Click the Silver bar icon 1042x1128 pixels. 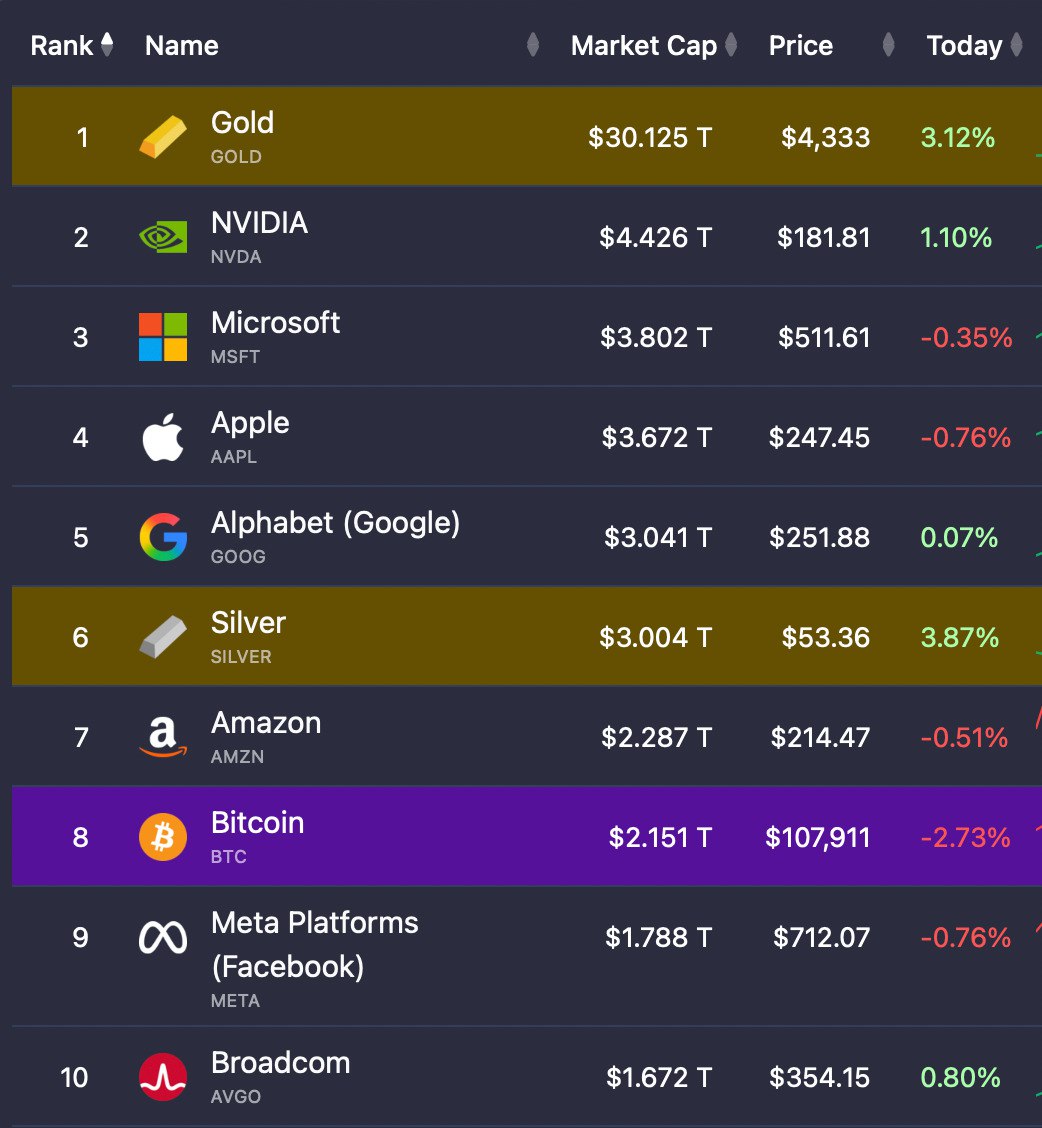[x=162, y=637]
